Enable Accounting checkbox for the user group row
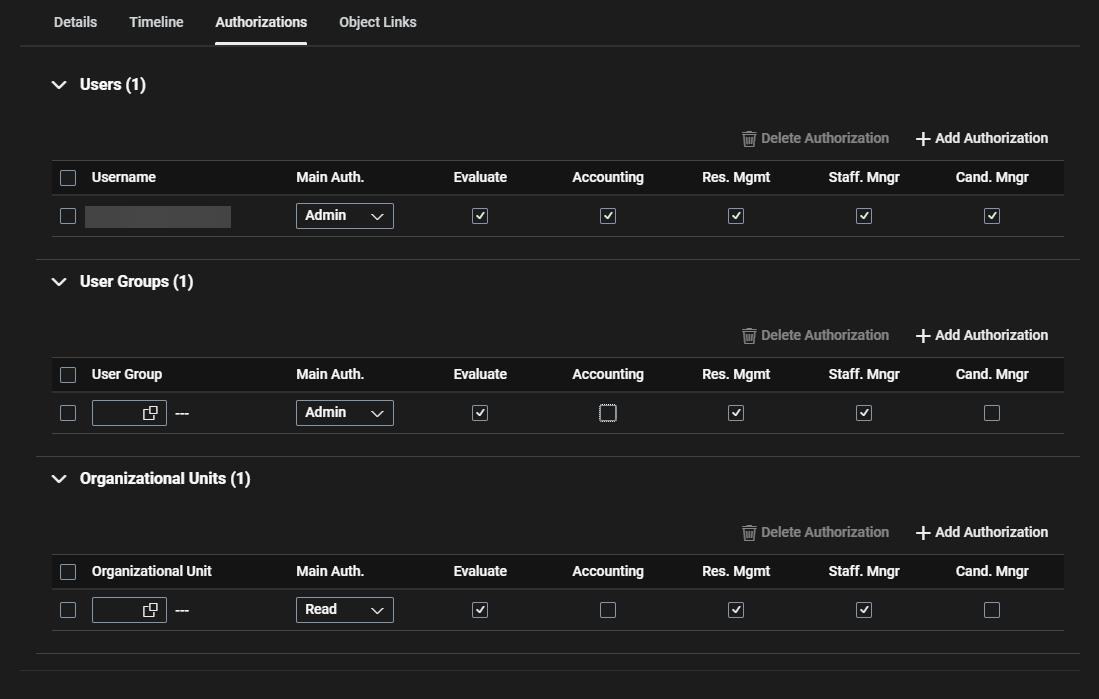This screenshot has width=1099, height=699. 608,413
